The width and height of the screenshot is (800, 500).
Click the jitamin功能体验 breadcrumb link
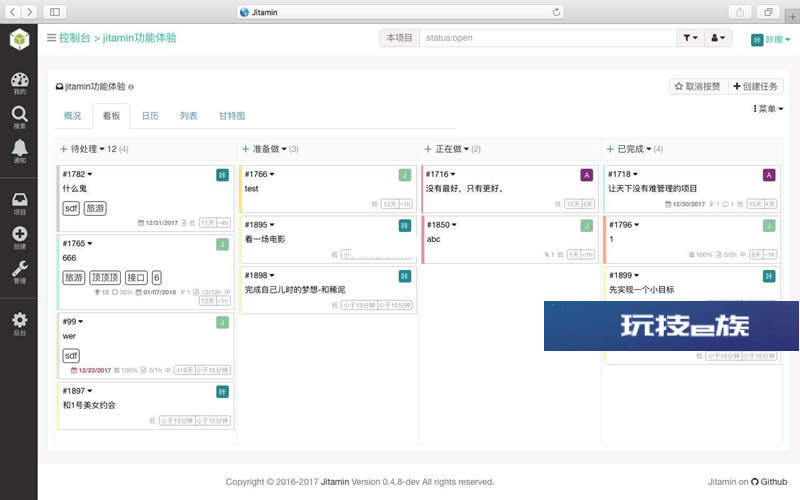point(139,38)
